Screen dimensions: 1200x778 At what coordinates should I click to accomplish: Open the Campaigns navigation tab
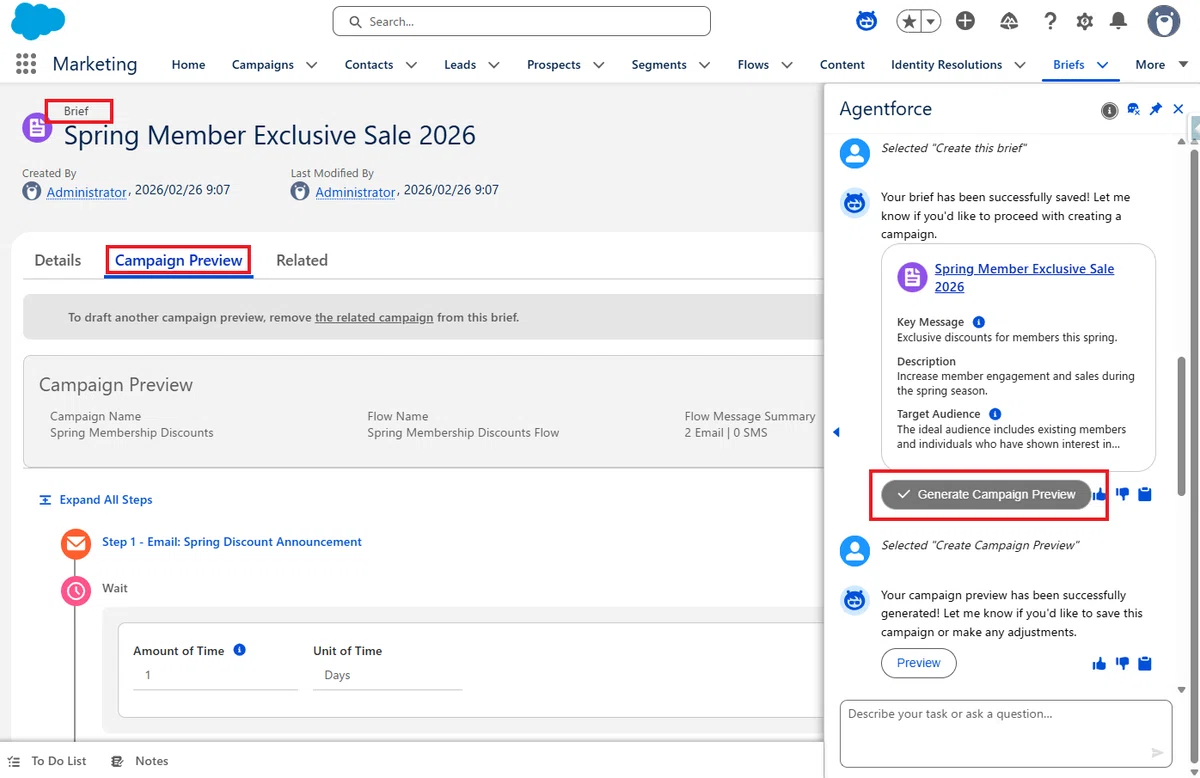click(263, 64)
